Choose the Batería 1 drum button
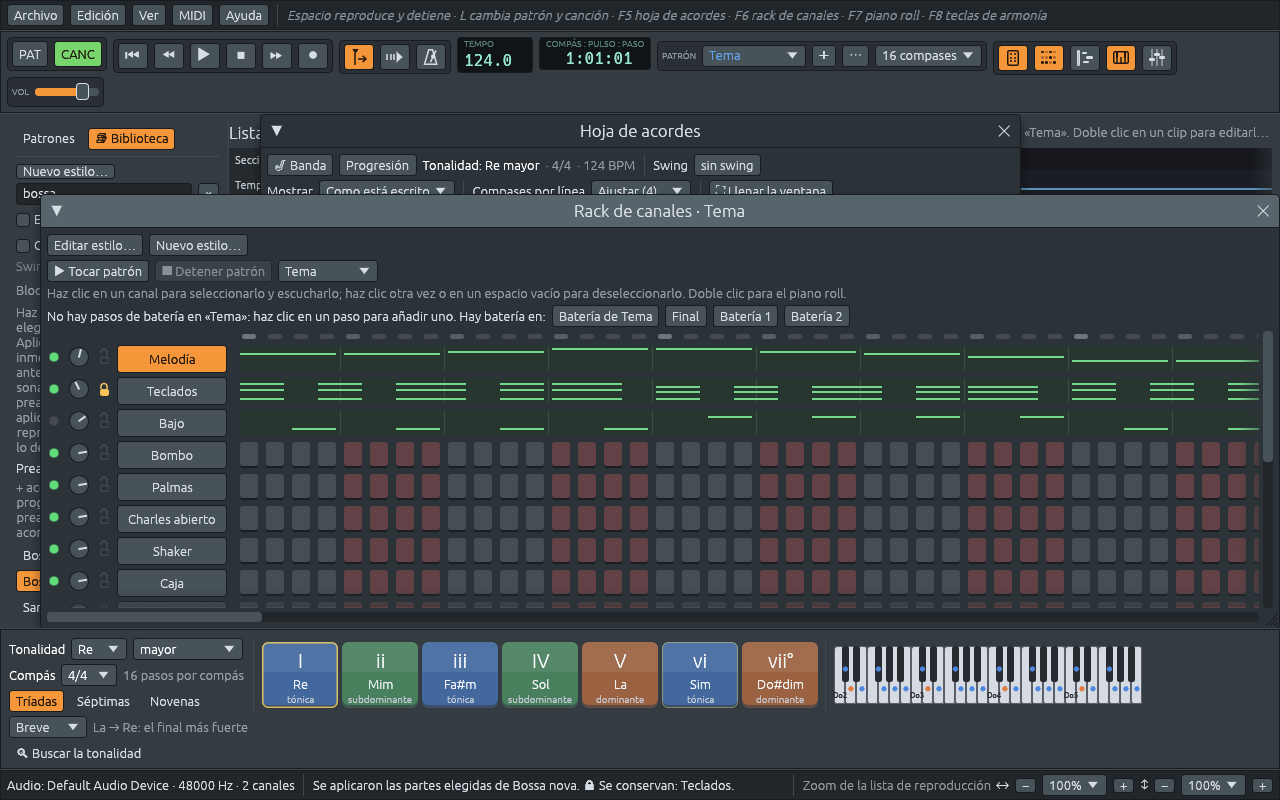1280x800 pixels. coord(746,316)
